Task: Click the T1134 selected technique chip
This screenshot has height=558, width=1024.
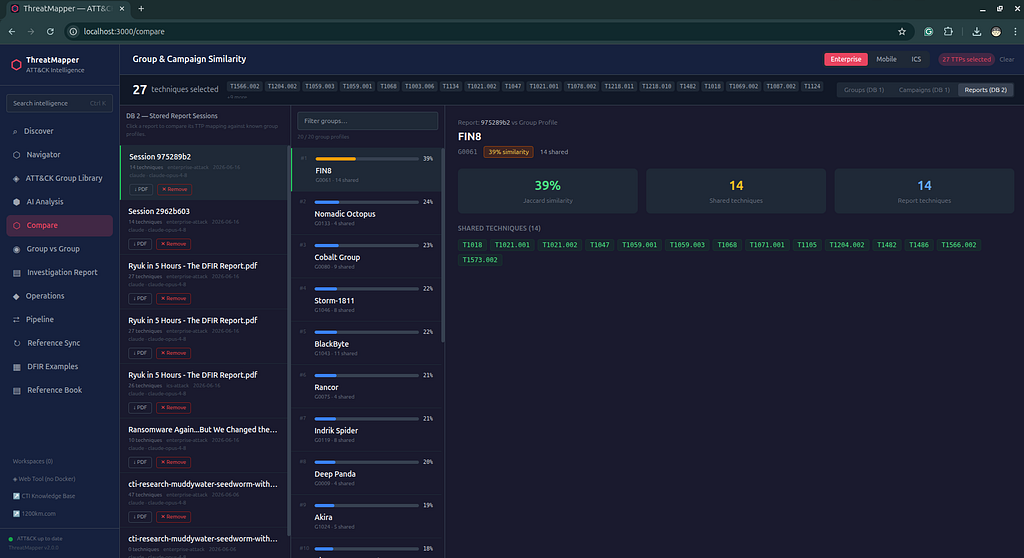Action: click(x=451, y=86)
